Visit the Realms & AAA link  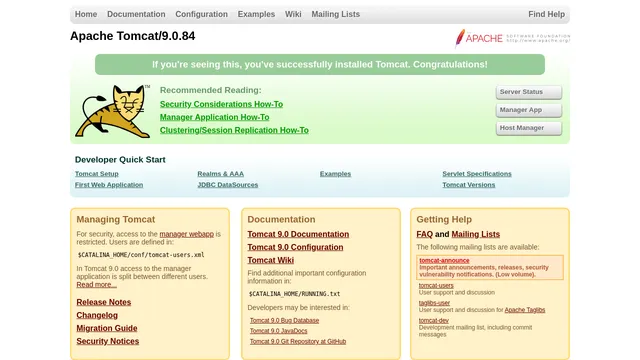(x=220, y=174)
